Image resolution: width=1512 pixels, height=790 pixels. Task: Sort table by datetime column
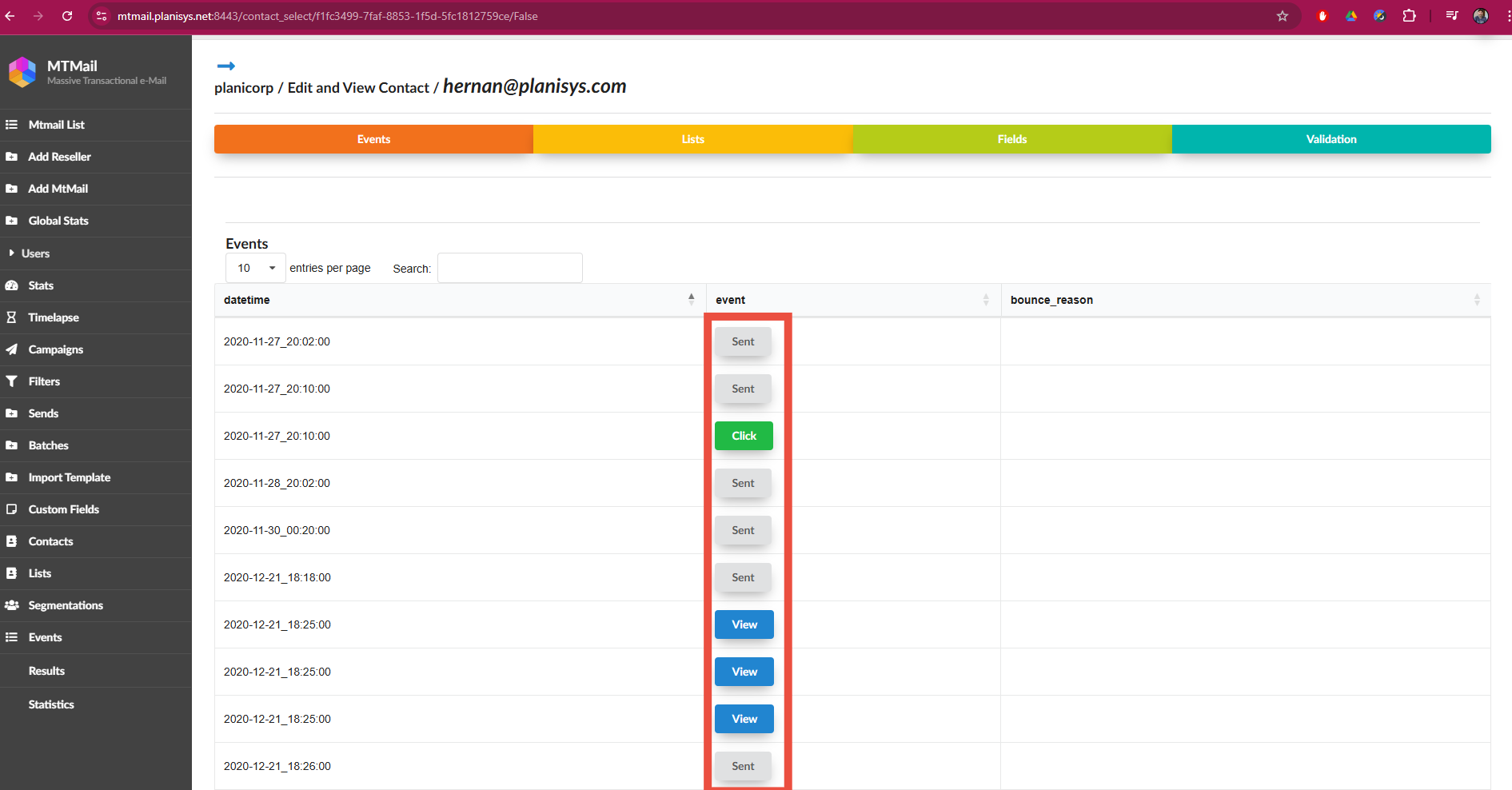click(691, 299)
